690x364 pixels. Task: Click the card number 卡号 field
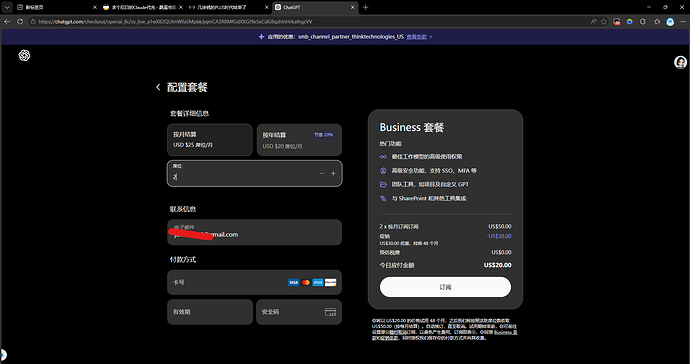(254, 282)
